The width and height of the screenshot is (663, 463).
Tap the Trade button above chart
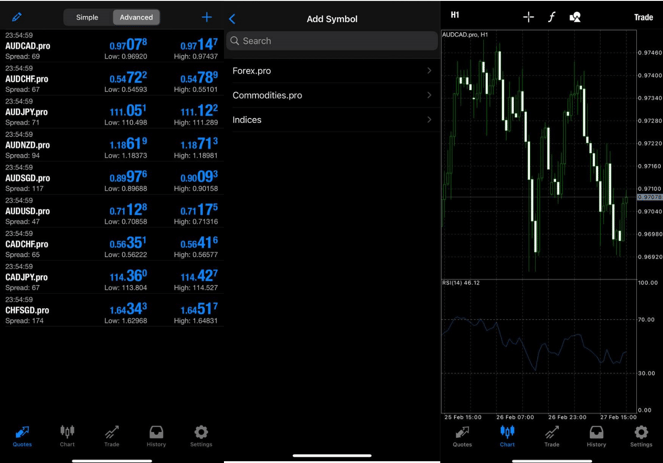point(643,17)
